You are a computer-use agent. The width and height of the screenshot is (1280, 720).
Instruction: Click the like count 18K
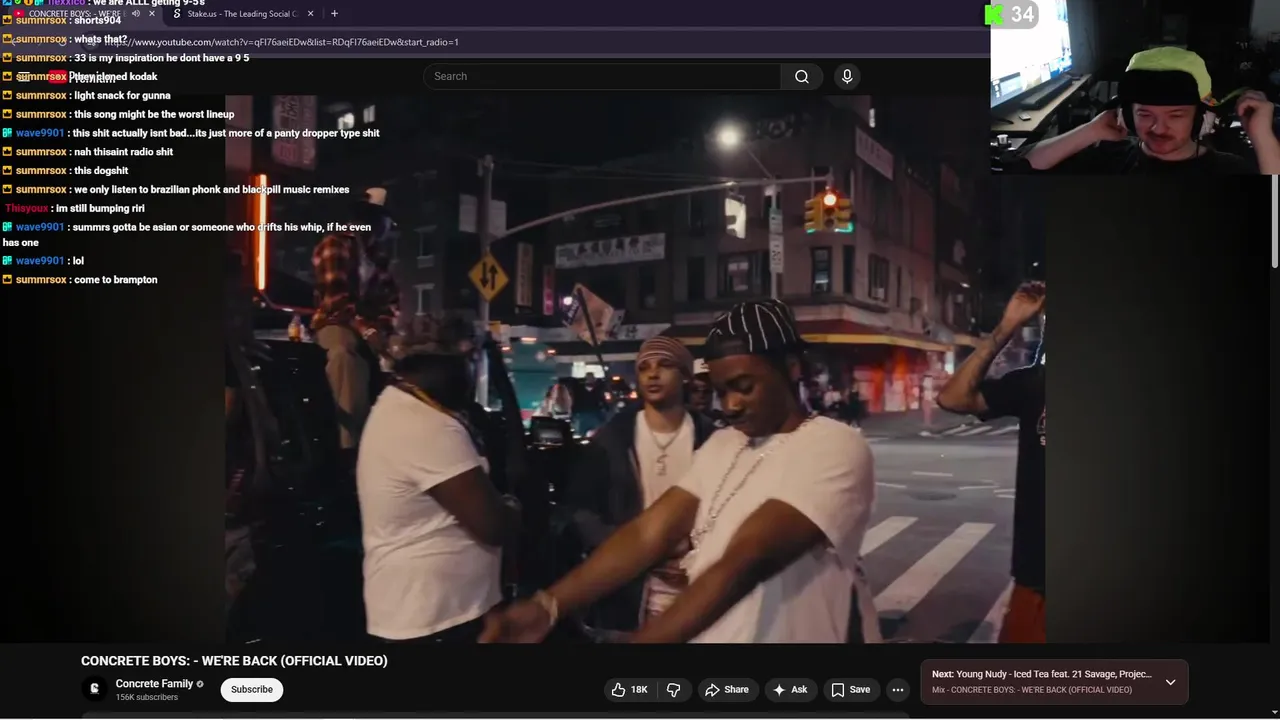(639, 690)
